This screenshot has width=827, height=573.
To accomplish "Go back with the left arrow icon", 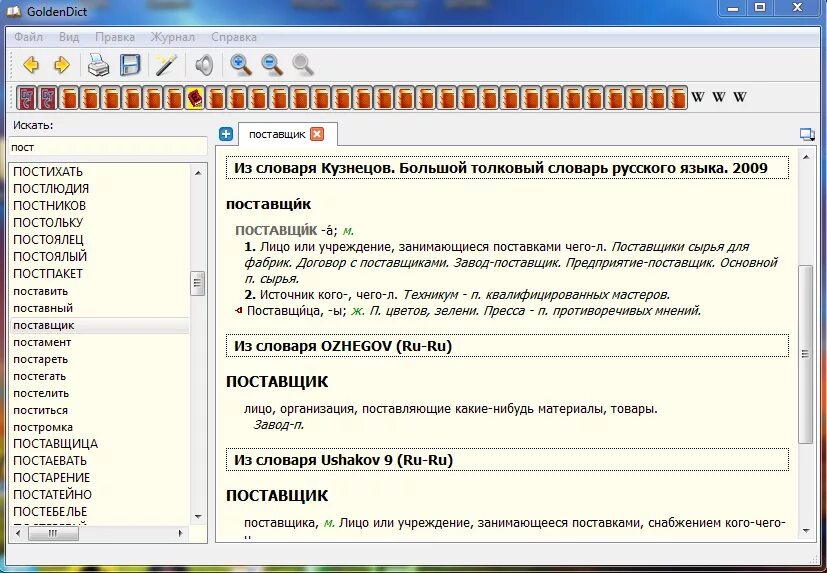I will tap(31, 65).
